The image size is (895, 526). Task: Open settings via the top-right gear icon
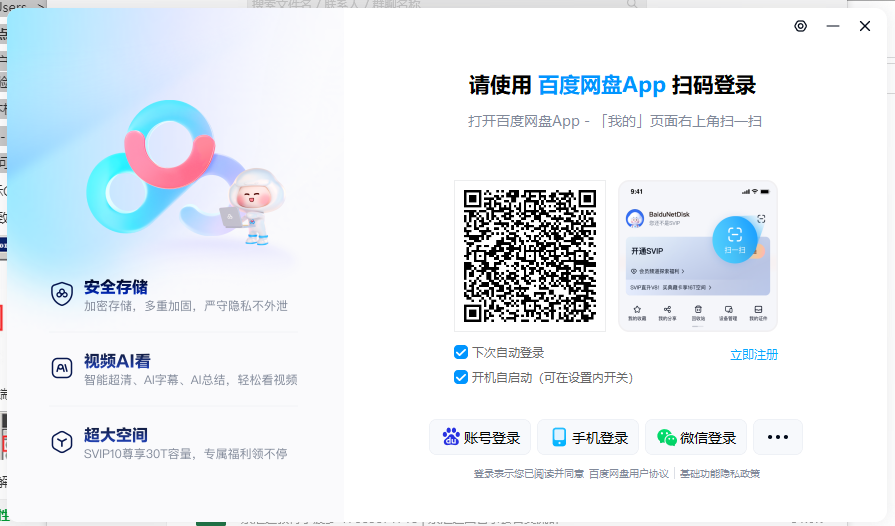click(x=800, y=26)
